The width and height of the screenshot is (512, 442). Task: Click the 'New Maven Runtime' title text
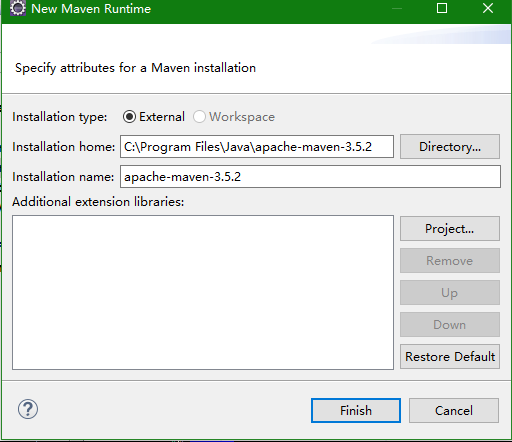tap(91, 9)
